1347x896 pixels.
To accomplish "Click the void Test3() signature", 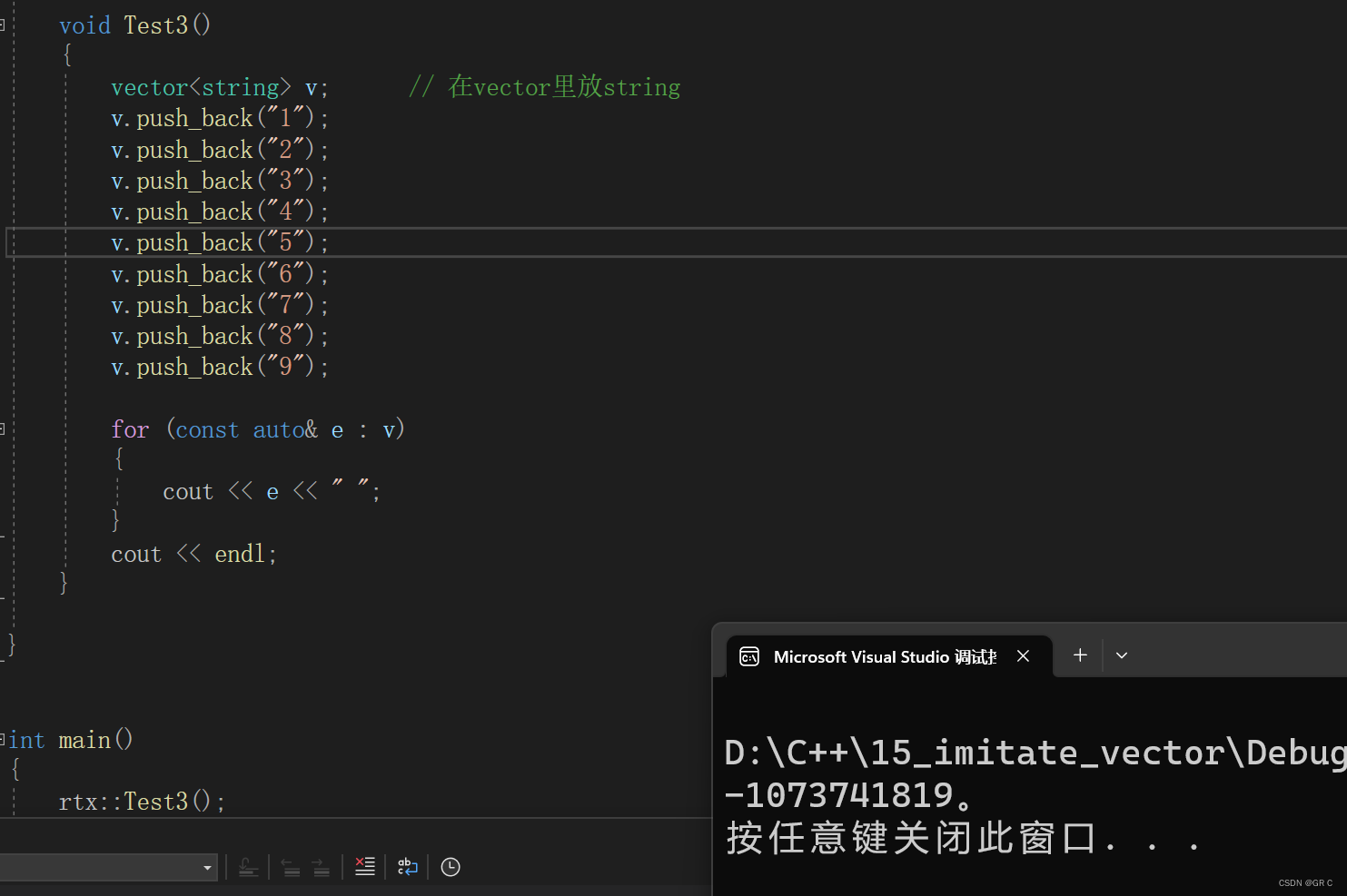I will (135, 25).
